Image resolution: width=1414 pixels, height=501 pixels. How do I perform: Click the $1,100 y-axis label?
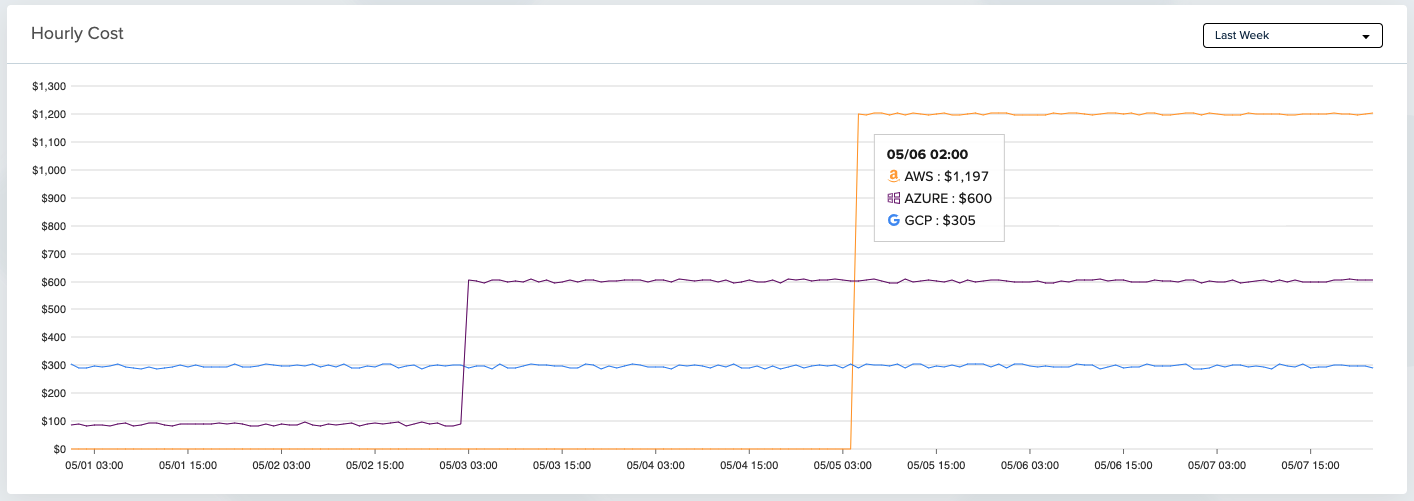49,142
